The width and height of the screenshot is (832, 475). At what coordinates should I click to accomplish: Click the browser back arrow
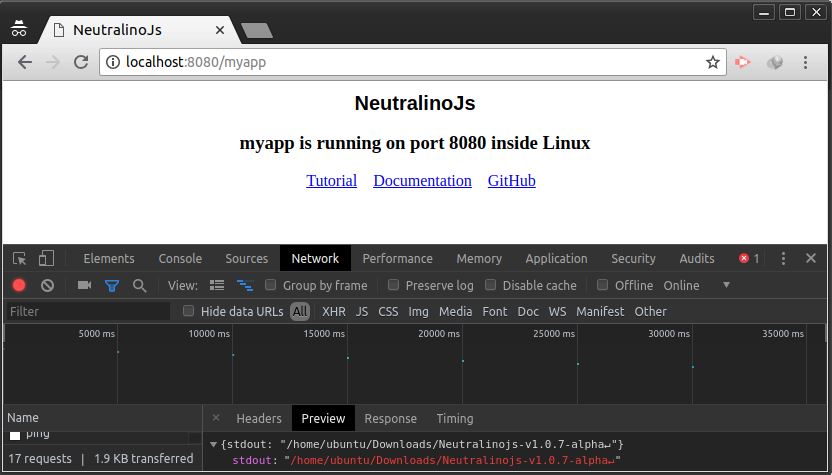24,62
